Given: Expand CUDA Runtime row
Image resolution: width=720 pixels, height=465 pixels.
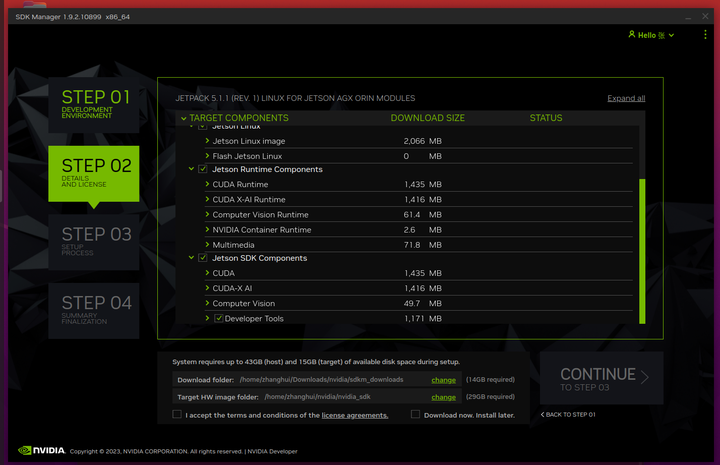Looking at the screenshot, I should 207,184.
